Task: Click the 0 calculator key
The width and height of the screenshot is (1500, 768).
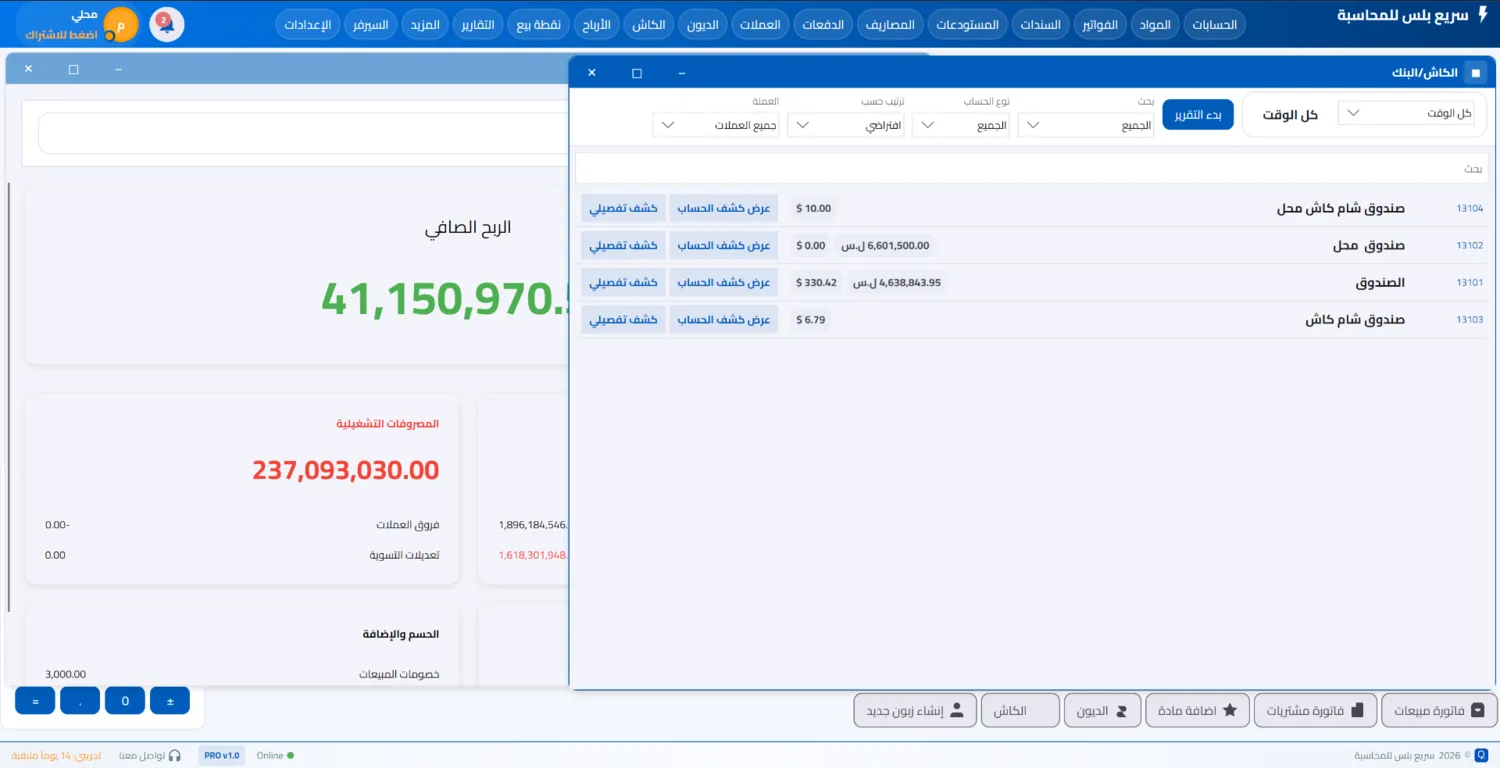Action: (x=125, y=701)
